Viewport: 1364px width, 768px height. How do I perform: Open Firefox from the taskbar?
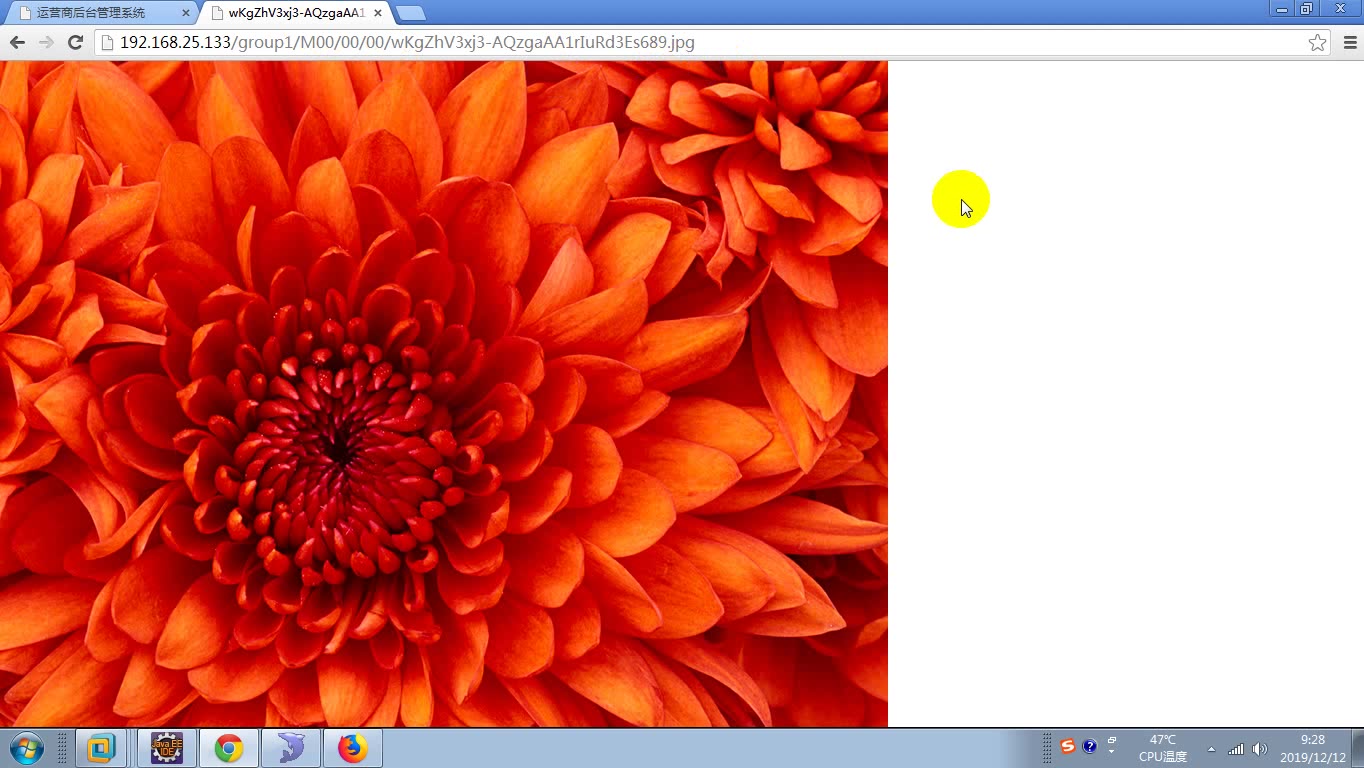pos(353,748)
